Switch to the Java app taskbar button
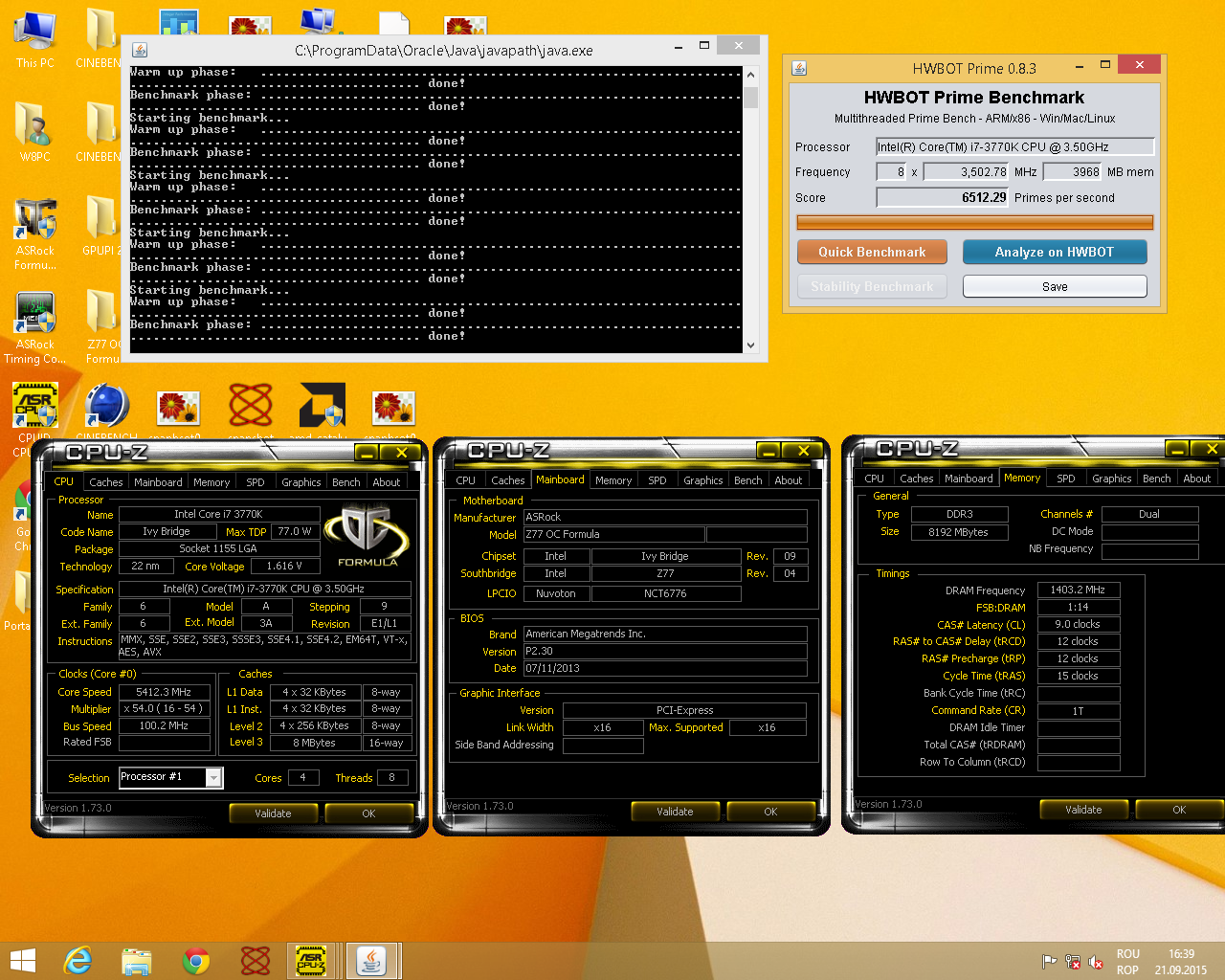Viewport: 1225px width, 980px height. coord(371,961)
